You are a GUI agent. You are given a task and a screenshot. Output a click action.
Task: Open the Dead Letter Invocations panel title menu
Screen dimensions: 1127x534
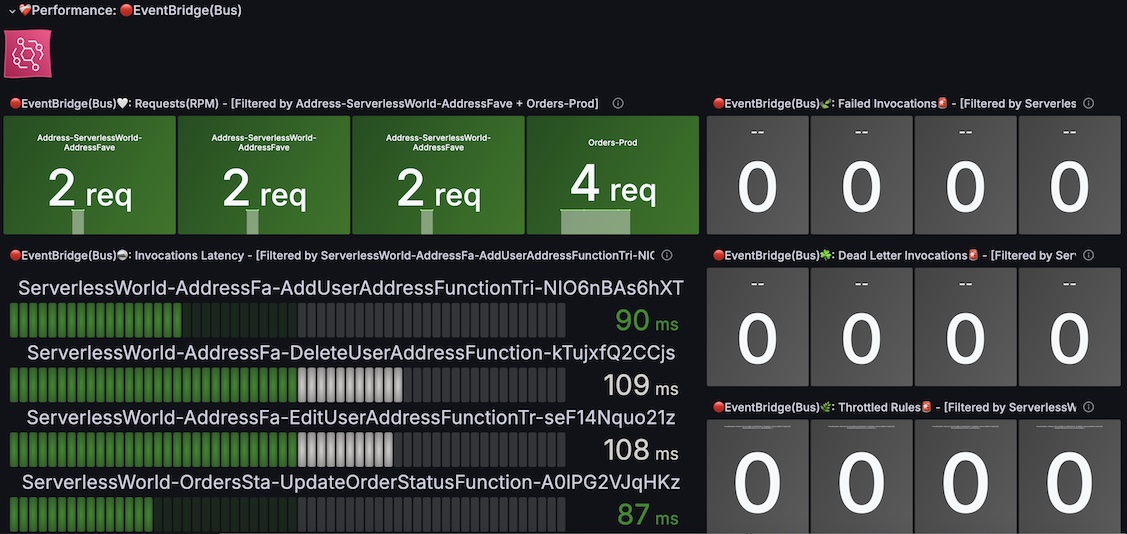click(895, 255)
